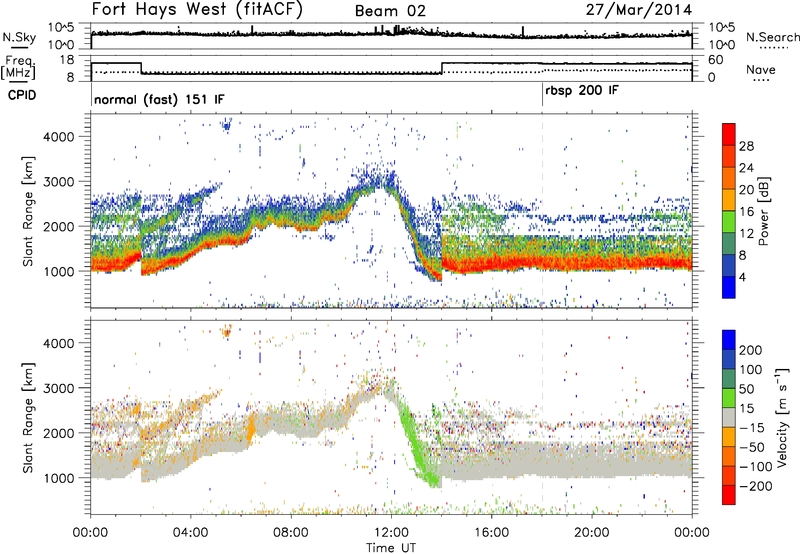This screenshot has width=800, height=554.
Task: Select the "normal (fast) 151 IF" CPID text
Action: coord(159,99)
